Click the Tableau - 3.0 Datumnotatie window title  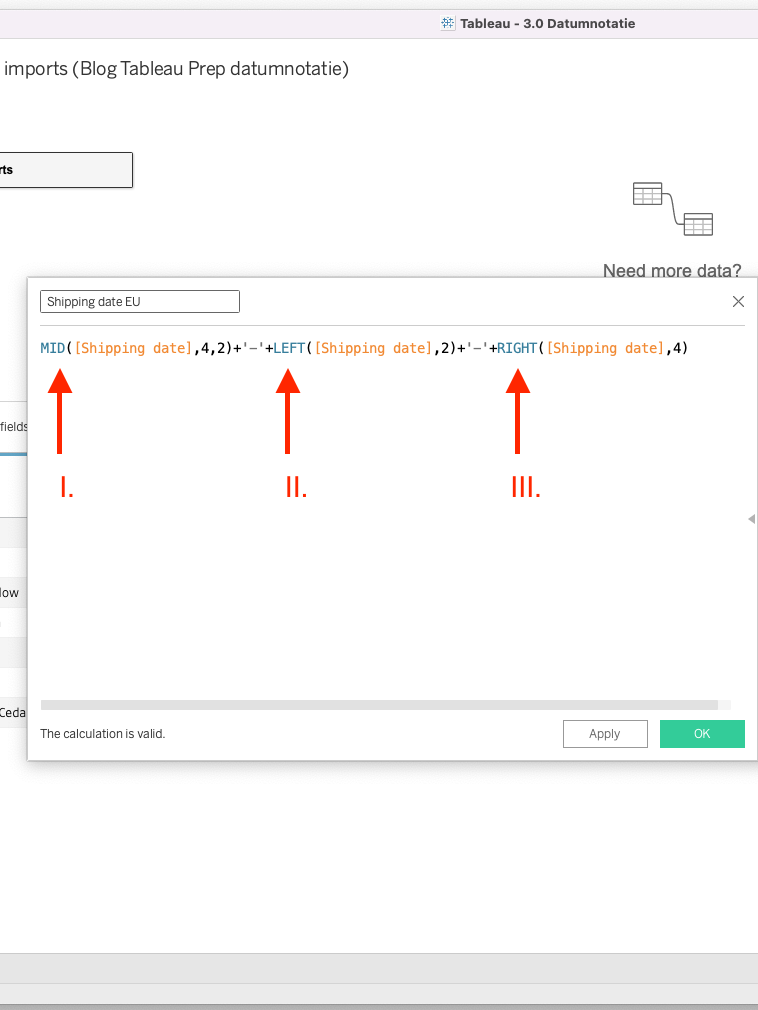[x=546, y=23]
